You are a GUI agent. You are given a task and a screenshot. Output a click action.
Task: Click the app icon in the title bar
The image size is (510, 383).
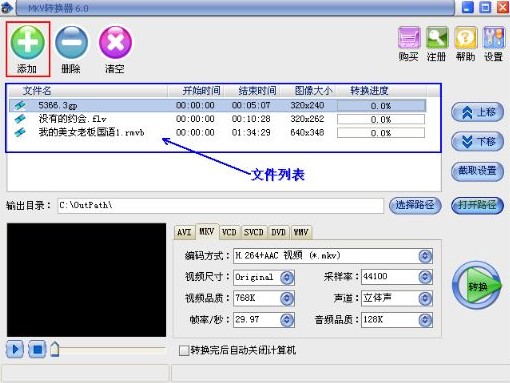coord(7,8)
